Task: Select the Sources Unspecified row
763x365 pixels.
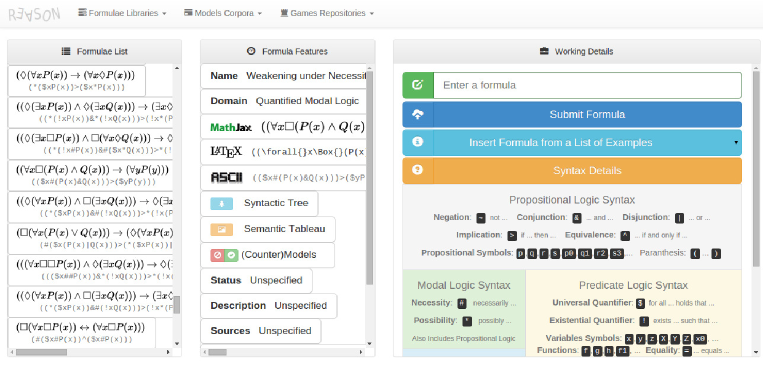Action: (x=260, y=331)
